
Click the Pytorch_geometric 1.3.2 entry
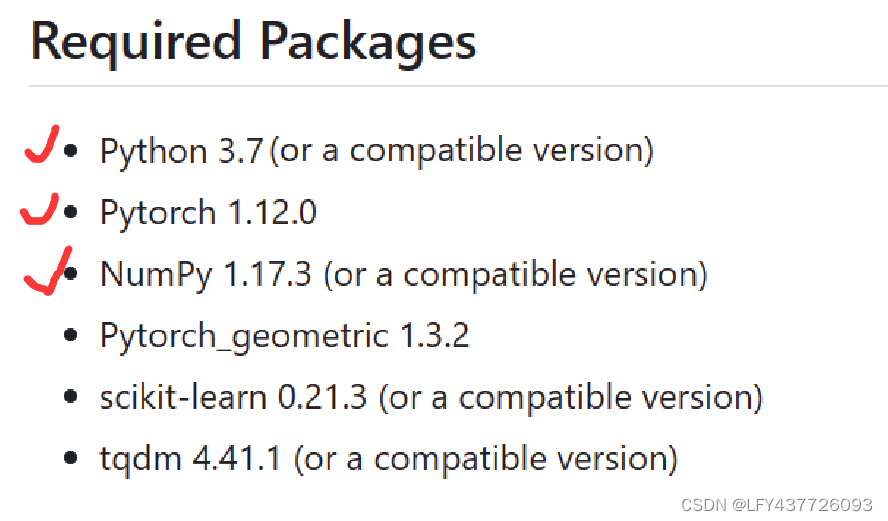click(x=284, y=335)
